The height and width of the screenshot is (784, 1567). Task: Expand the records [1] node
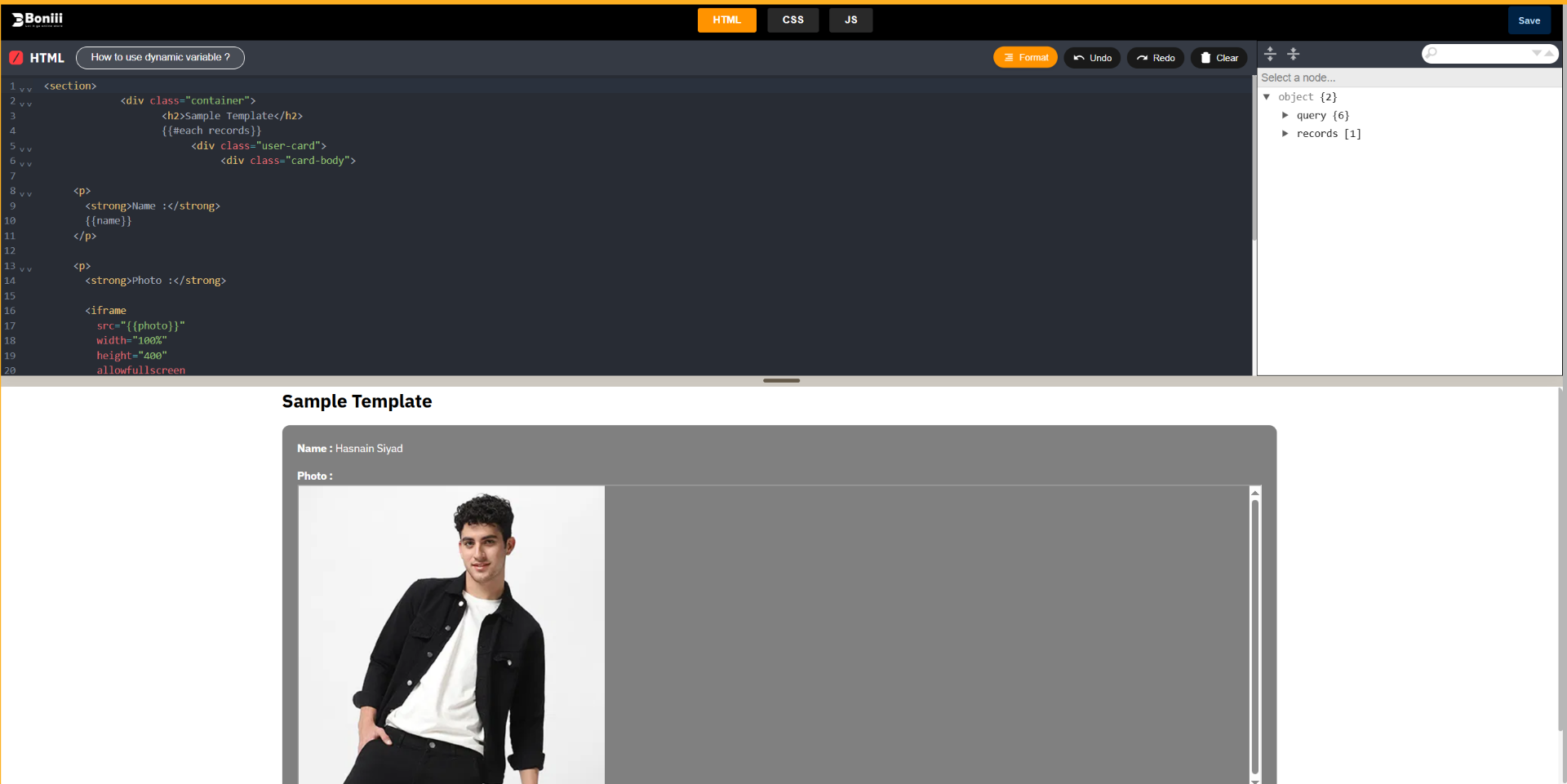click(x=1286, y=133)
